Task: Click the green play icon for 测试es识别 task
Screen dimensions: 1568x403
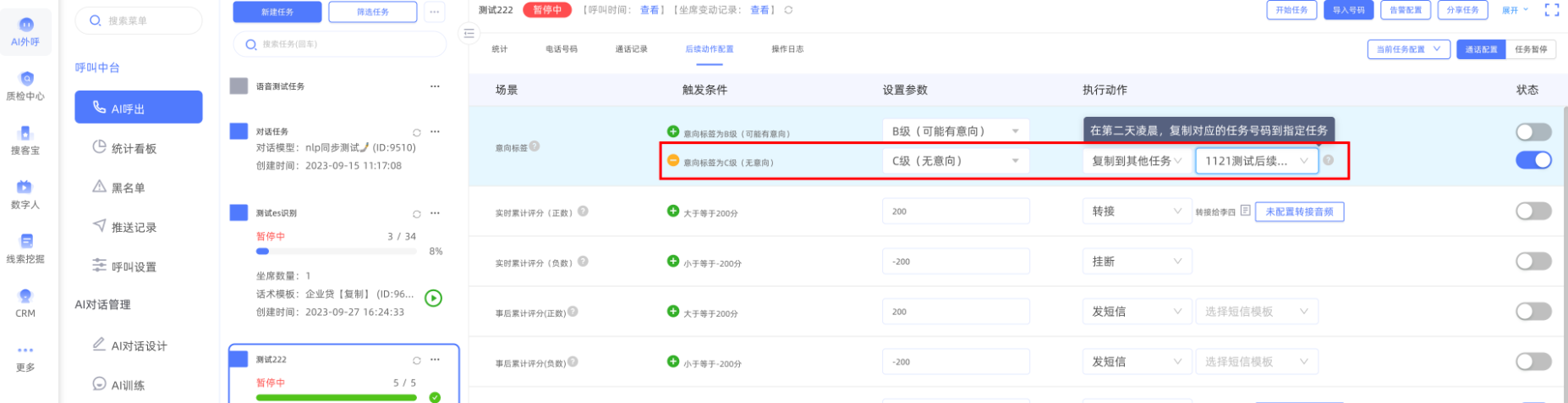Action: [433, 298]
